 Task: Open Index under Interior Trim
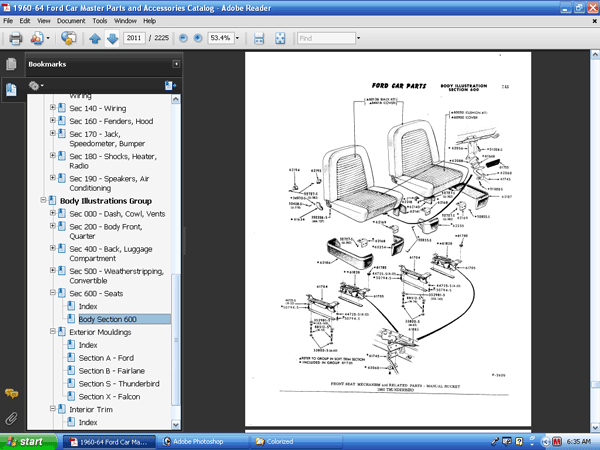click(88, 422)
